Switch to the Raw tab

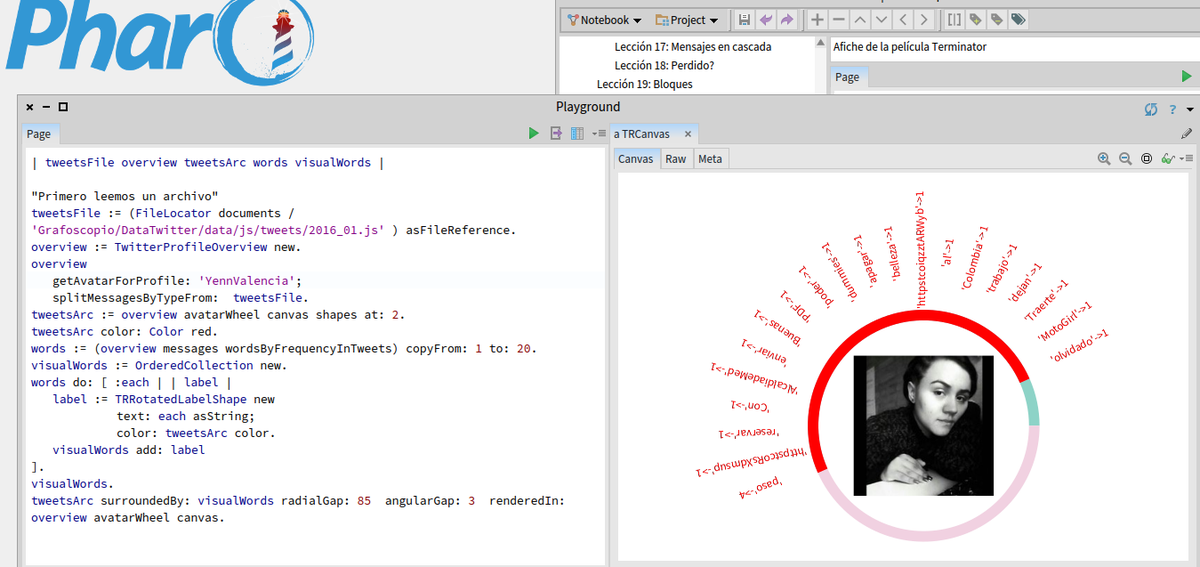(x=676, y=159)
